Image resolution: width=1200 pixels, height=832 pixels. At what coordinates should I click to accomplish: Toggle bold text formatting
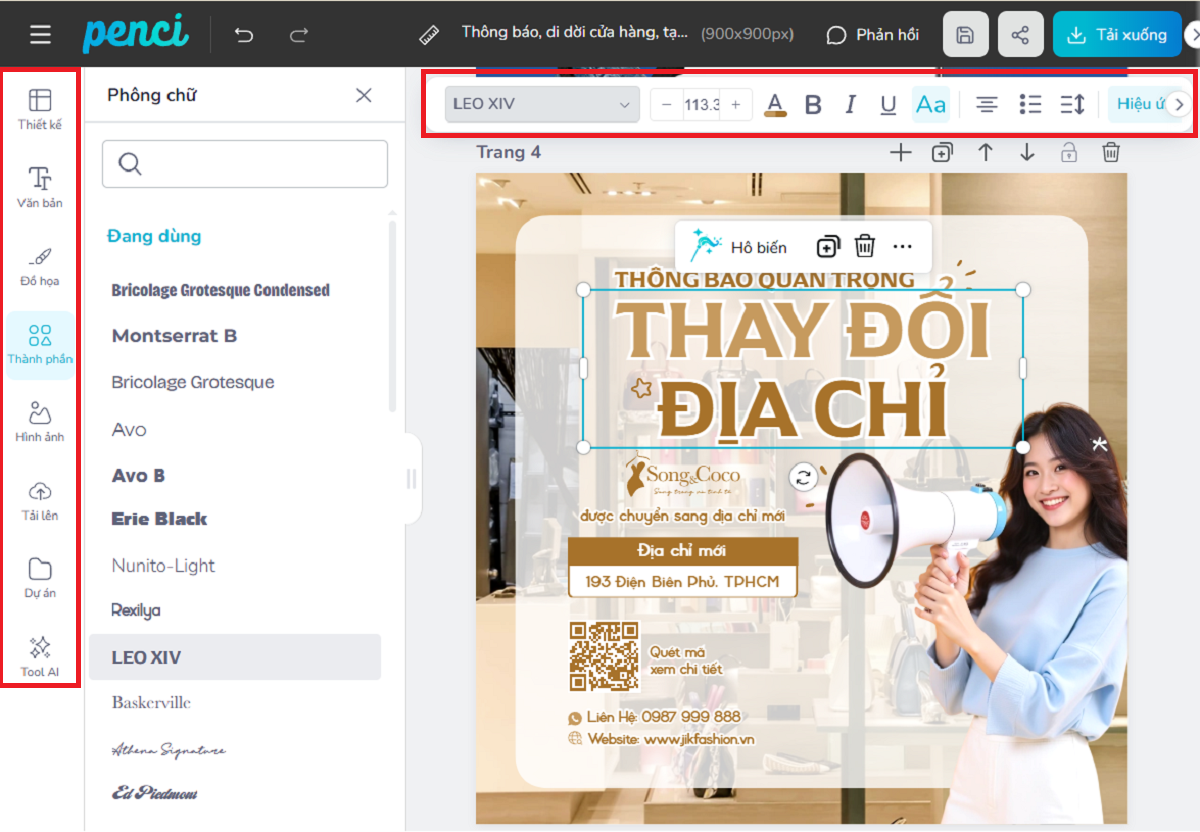click(x=813, y=105)
